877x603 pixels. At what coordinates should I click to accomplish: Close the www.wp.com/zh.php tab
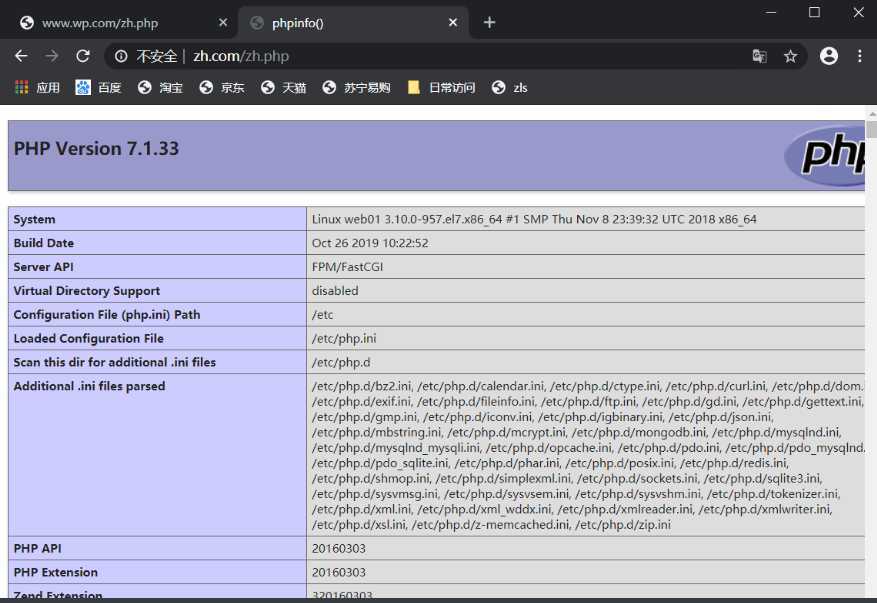coord(223,22)
